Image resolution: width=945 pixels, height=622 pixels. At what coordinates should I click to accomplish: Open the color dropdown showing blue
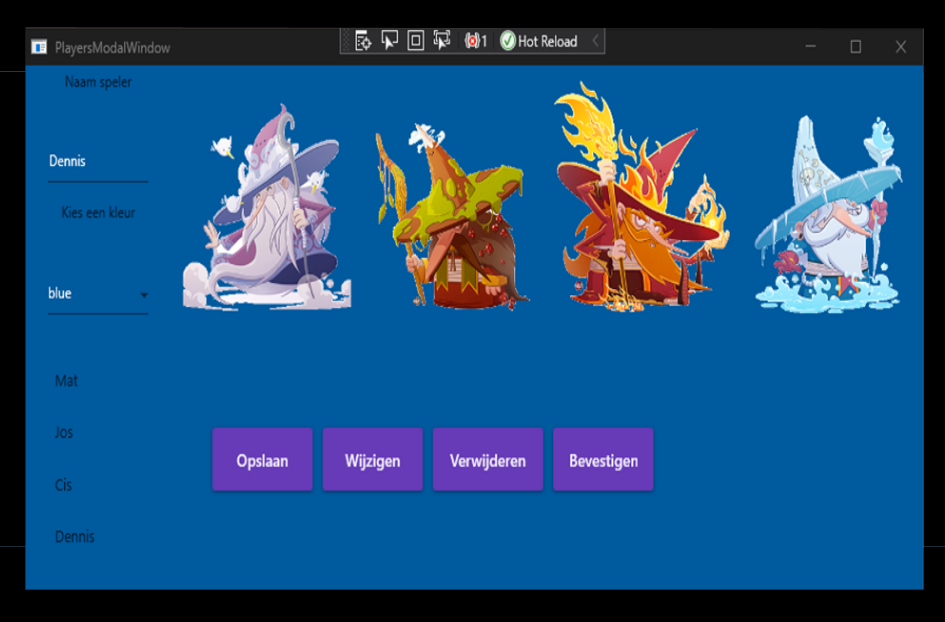click(x=98, y=294)
